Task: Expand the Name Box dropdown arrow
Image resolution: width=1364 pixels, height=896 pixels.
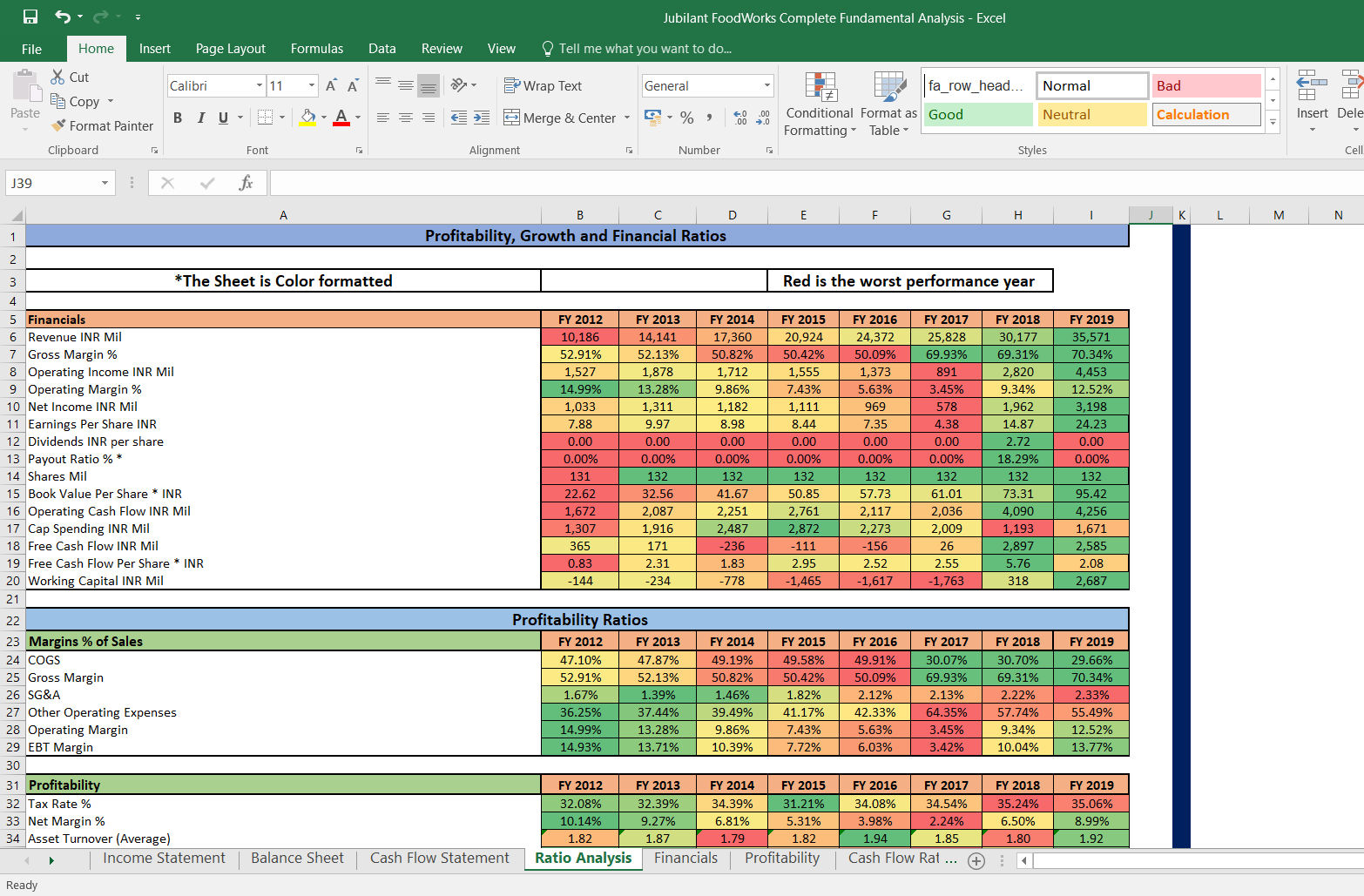Action: tap(105, 183)
